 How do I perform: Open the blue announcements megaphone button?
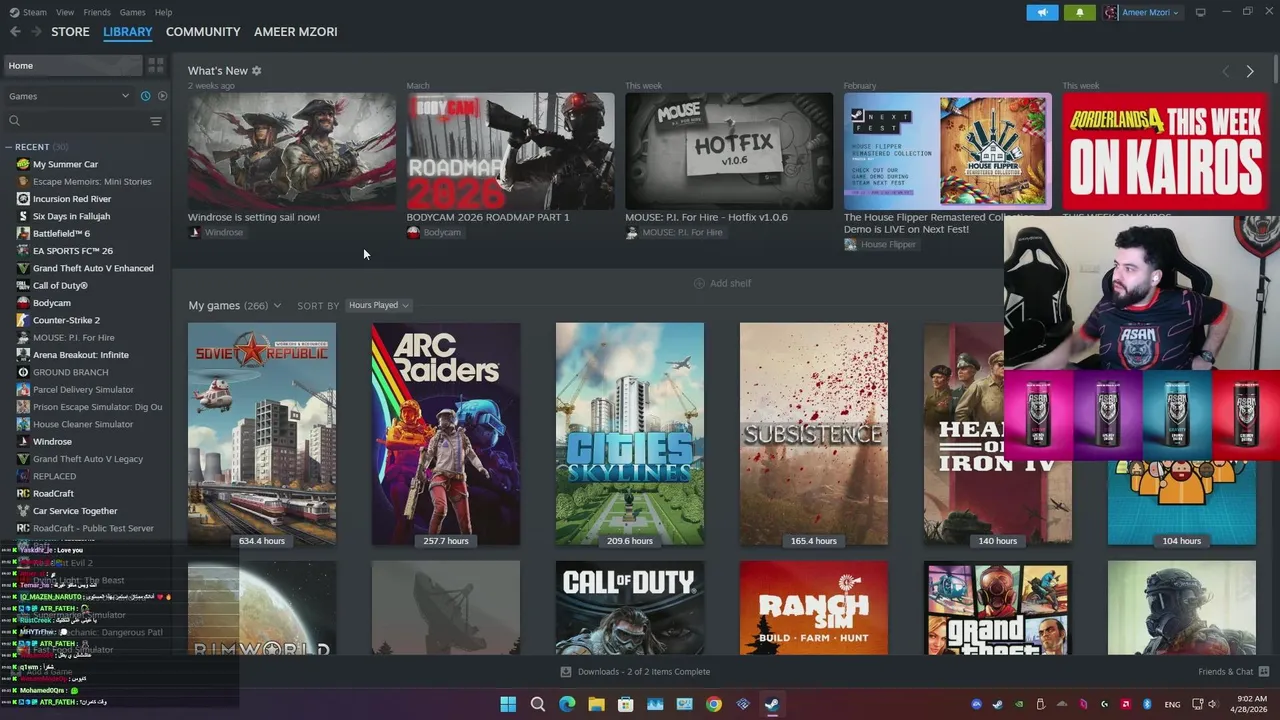point(1042,13)
